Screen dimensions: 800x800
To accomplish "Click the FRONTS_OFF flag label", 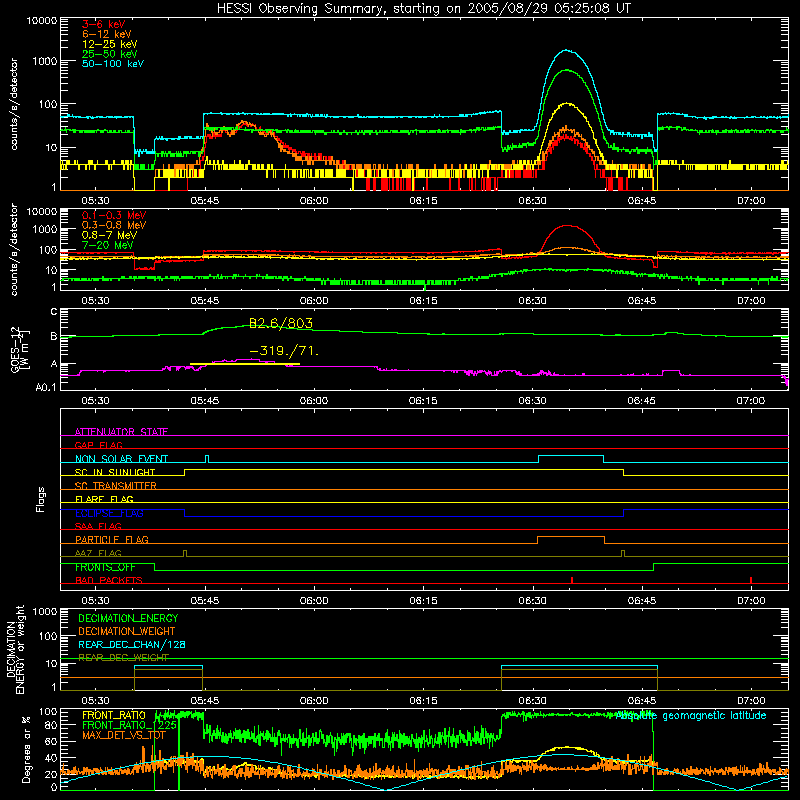I will click(105, 567).
